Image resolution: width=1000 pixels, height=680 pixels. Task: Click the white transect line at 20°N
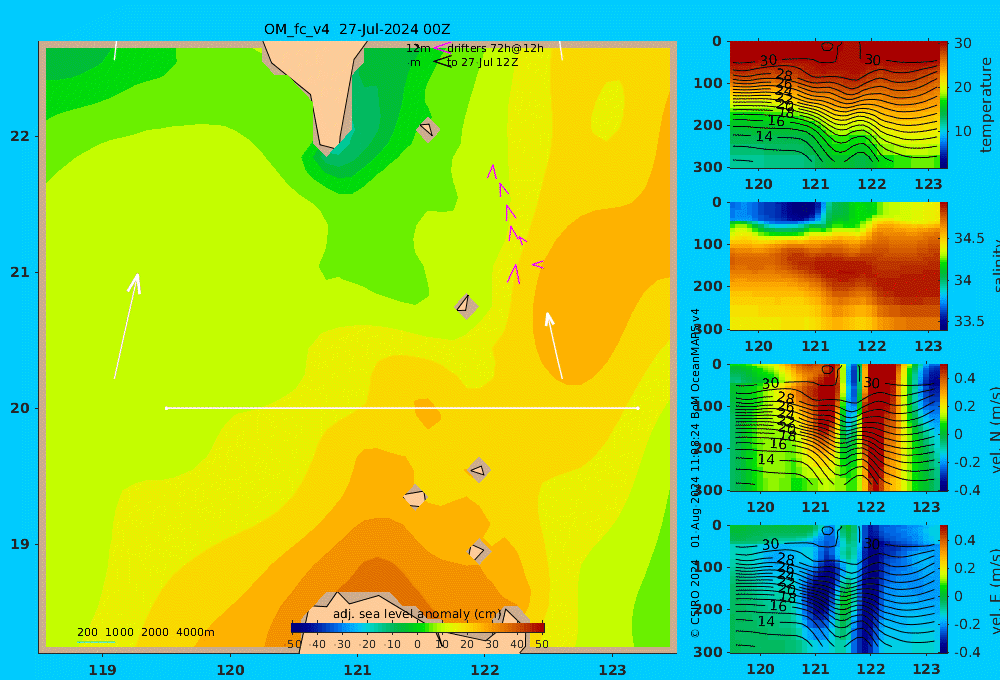[x=402, y=408]
